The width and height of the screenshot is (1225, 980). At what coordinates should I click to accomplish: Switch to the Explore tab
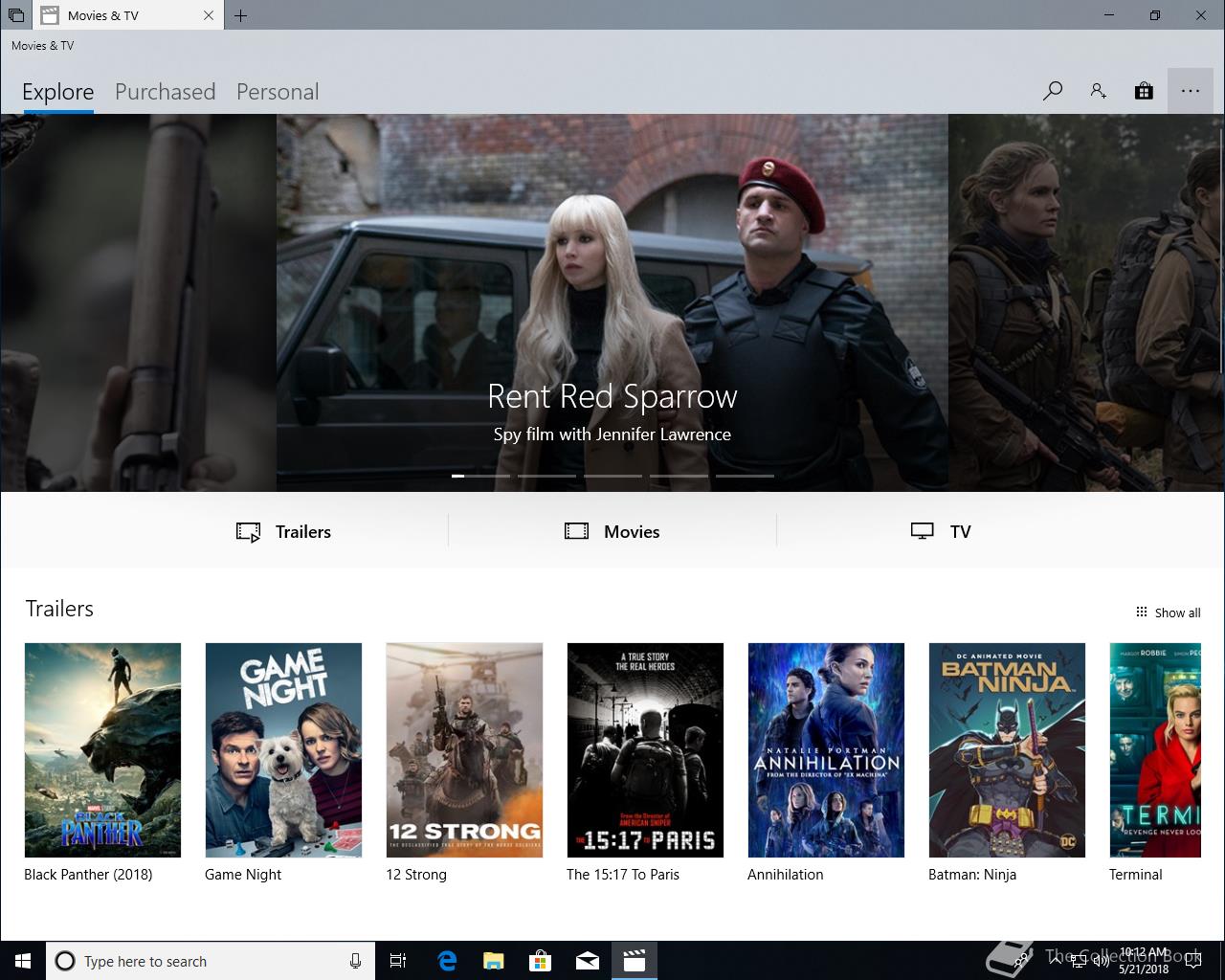[58, 92]
